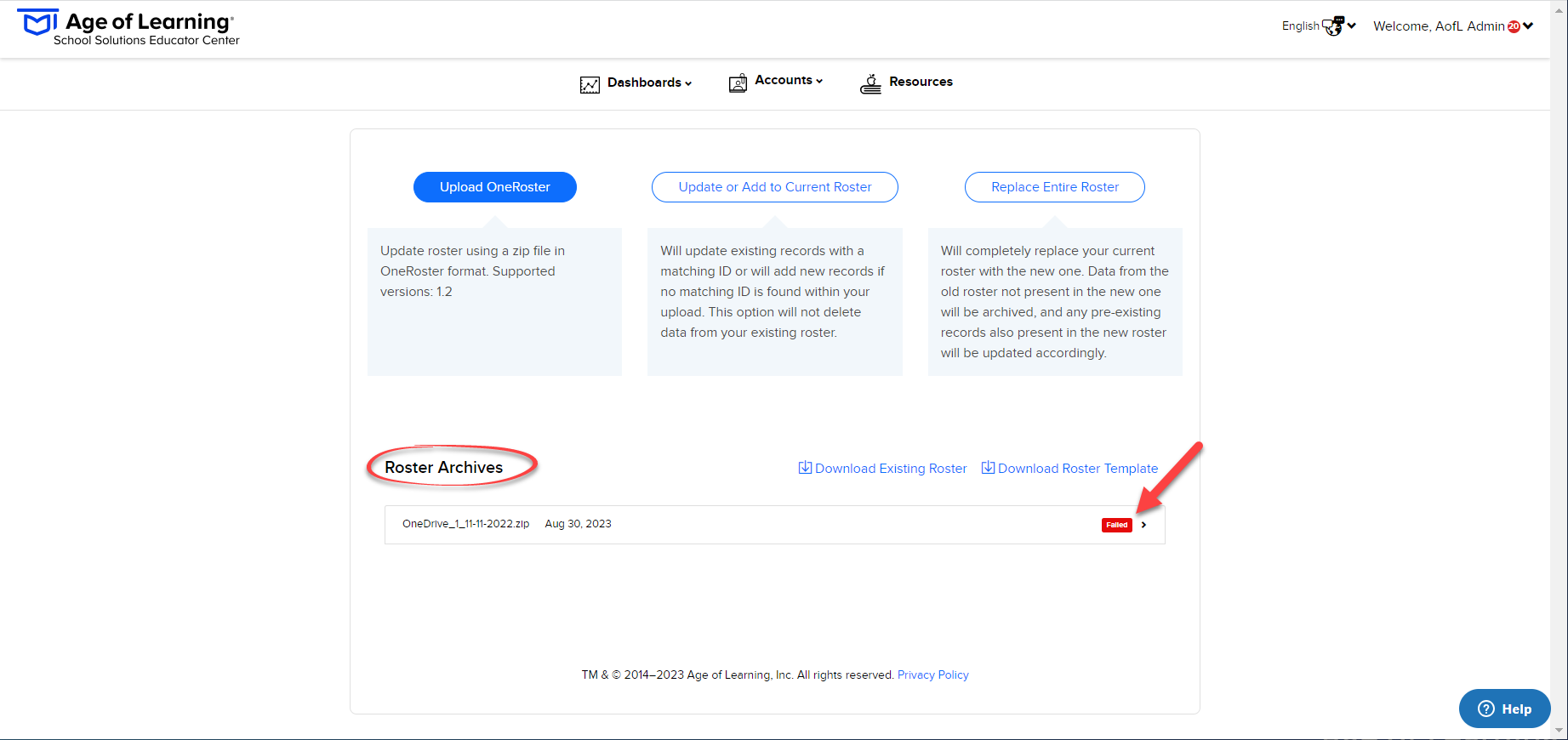Click the Upload OneRoster button
The width and height of the screenshot is (1568, 740).
495,187
